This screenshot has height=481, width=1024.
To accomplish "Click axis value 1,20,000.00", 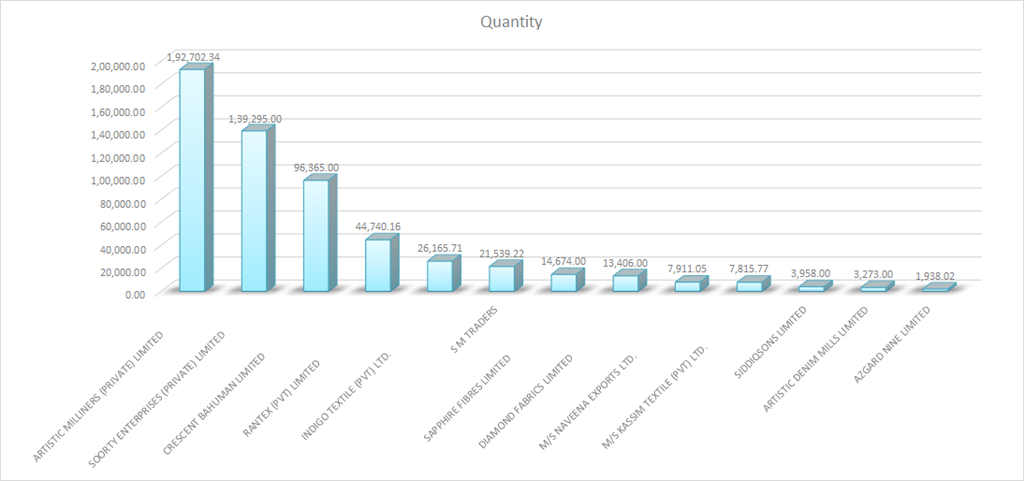I will [118, 157].
